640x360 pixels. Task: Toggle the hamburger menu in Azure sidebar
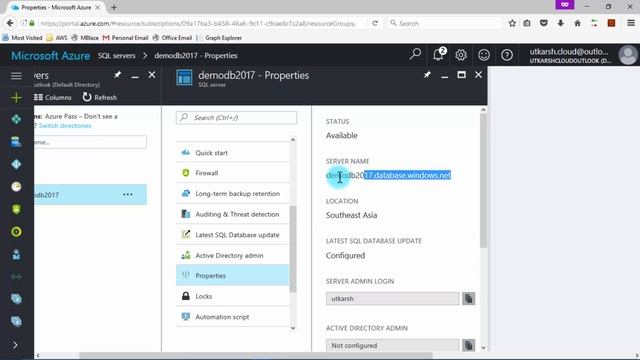[x=16, y=76]
